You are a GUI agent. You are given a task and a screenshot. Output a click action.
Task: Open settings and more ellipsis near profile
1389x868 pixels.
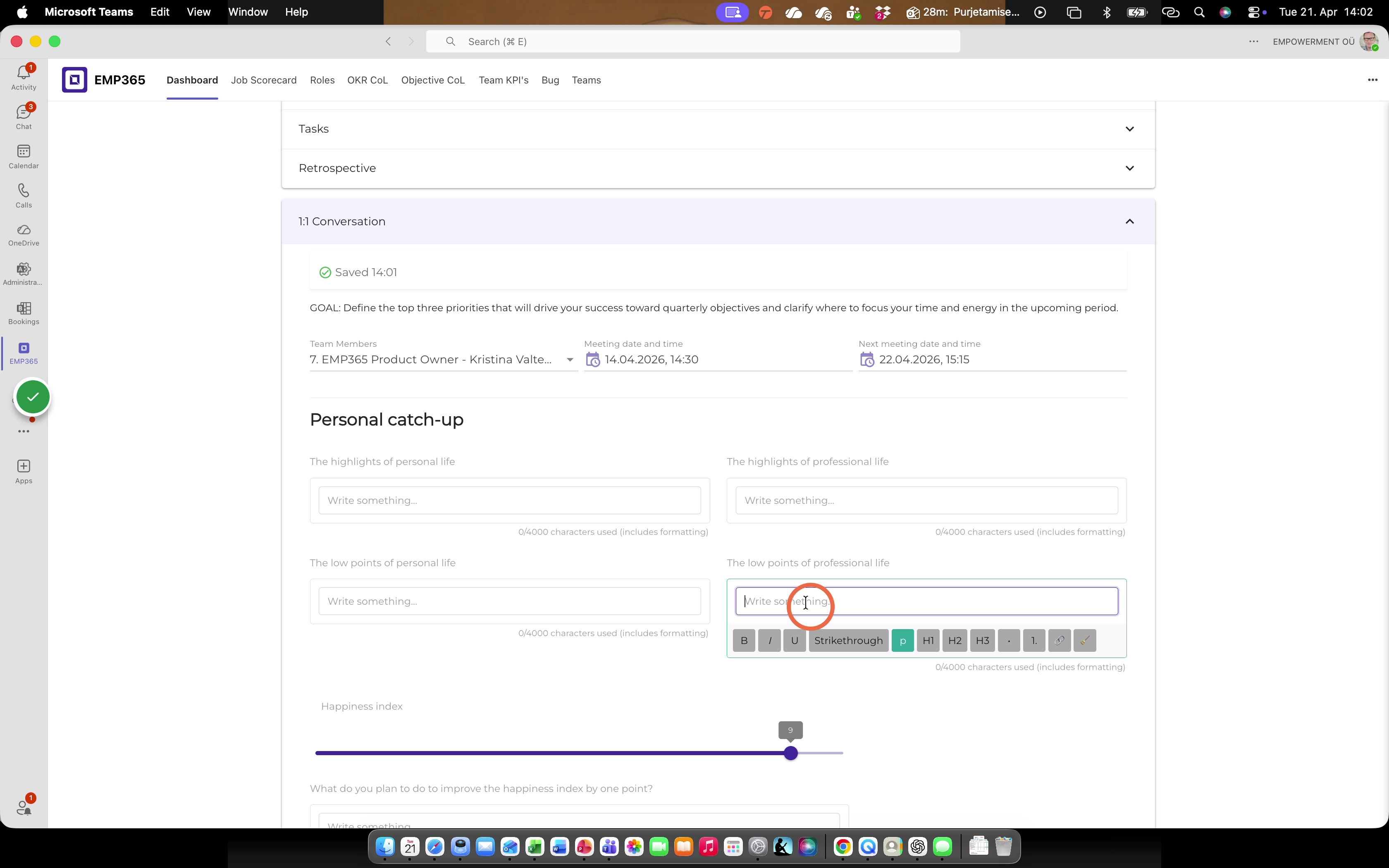pyautogui.click(x=1253, y=41)
